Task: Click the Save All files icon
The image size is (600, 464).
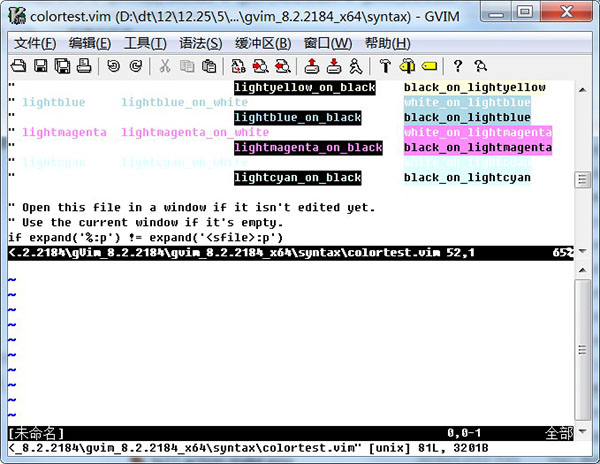Action: click(62, 66)
